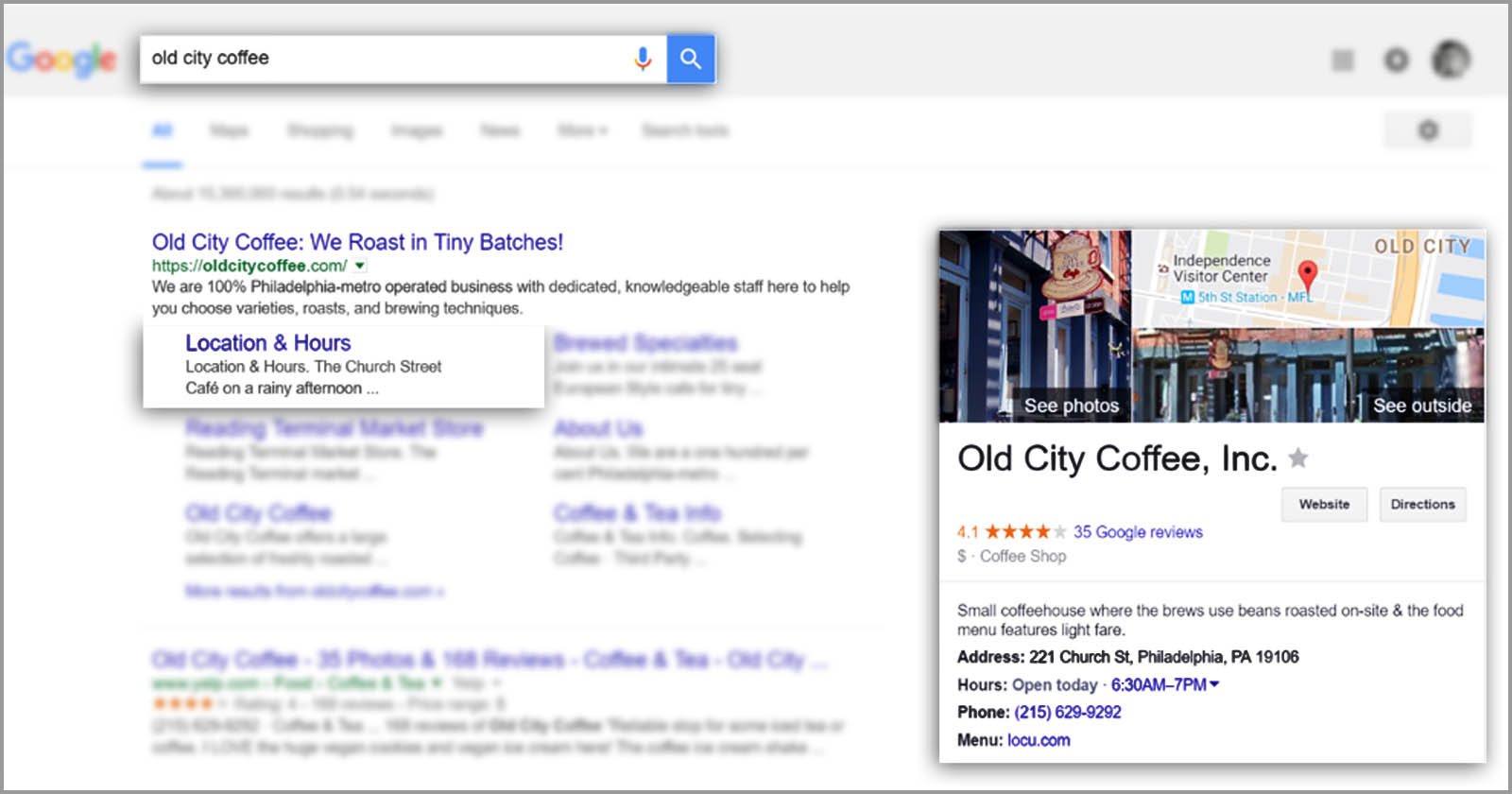Click More results from oldcitycoffee.com
The image size is (1512, 794).
tap(315, 592)
